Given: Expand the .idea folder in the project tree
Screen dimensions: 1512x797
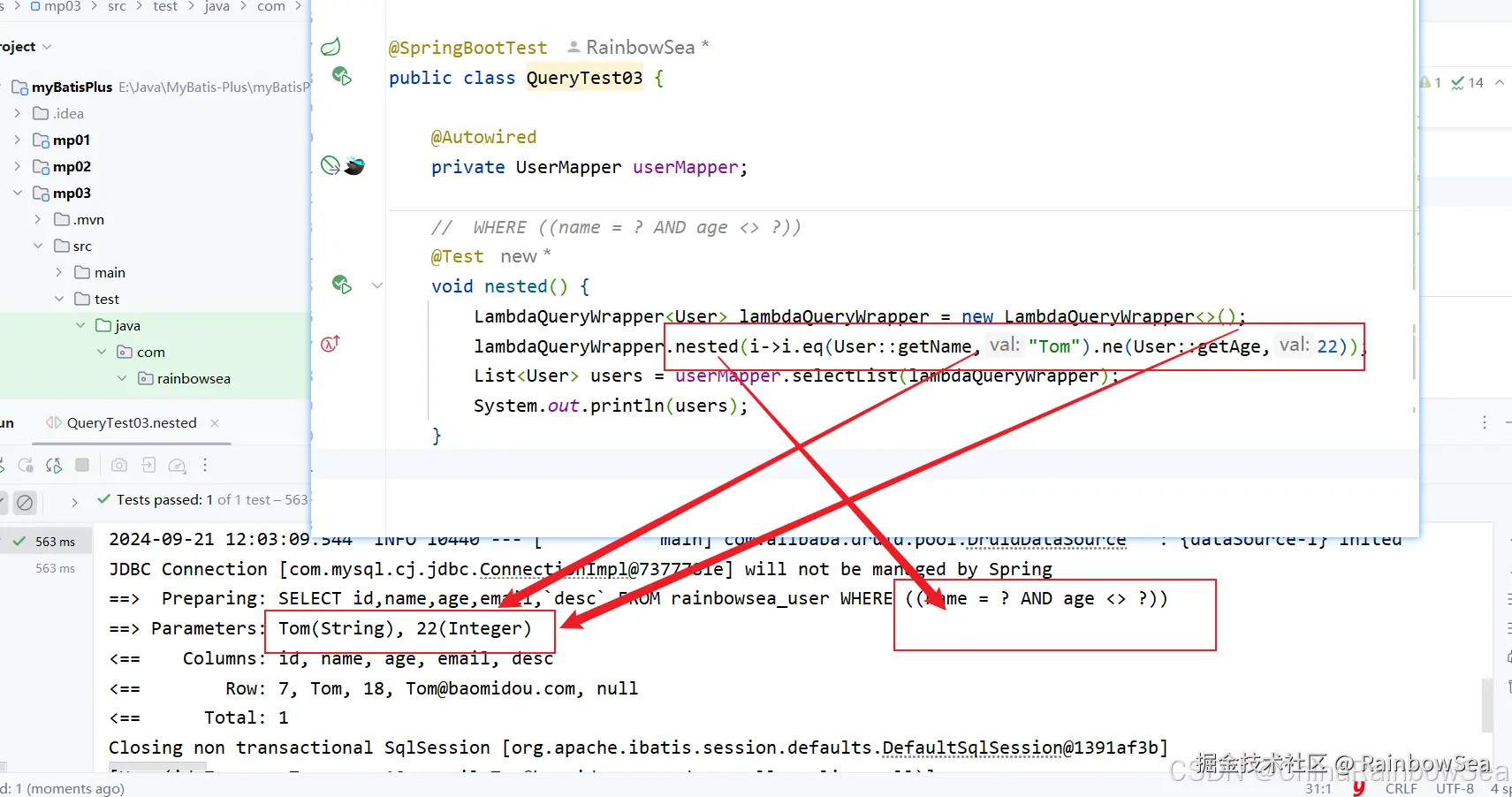Looking at the screenshot, I should coord(17,113).
